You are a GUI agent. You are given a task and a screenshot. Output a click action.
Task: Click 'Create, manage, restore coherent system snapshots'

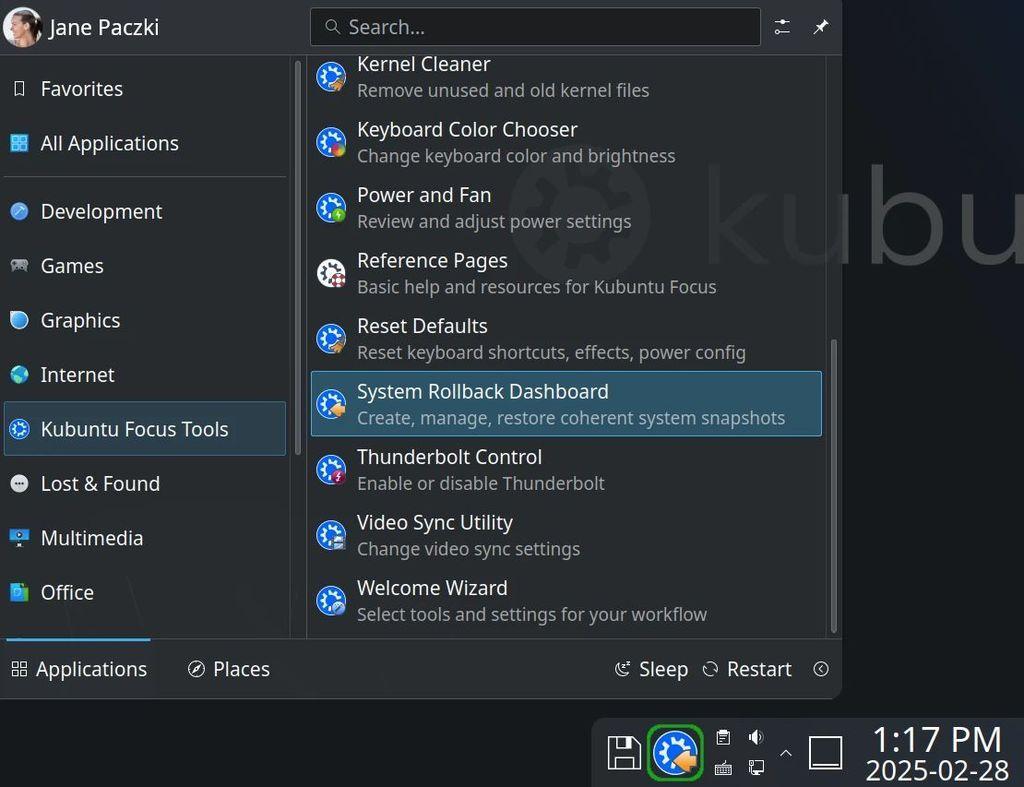[x=571, y=418]
